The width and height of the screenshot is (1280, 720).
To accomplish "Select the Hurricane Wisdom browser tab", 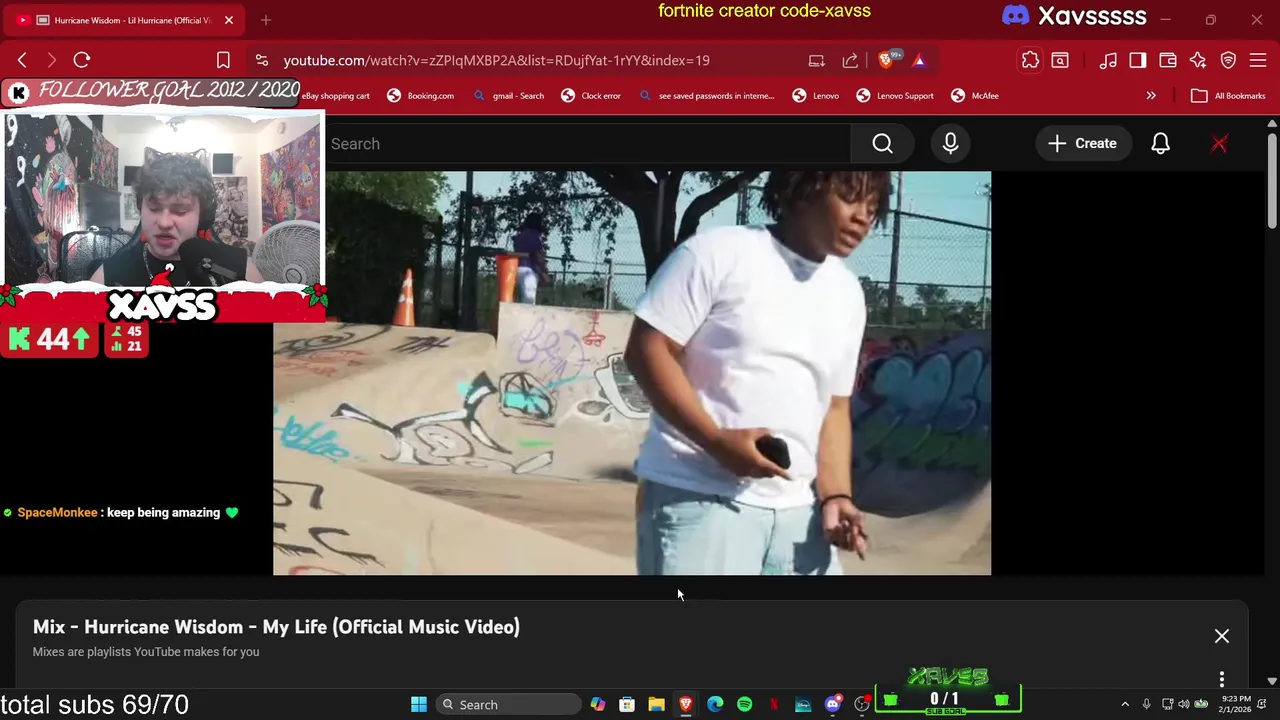I will coord(125,20).
